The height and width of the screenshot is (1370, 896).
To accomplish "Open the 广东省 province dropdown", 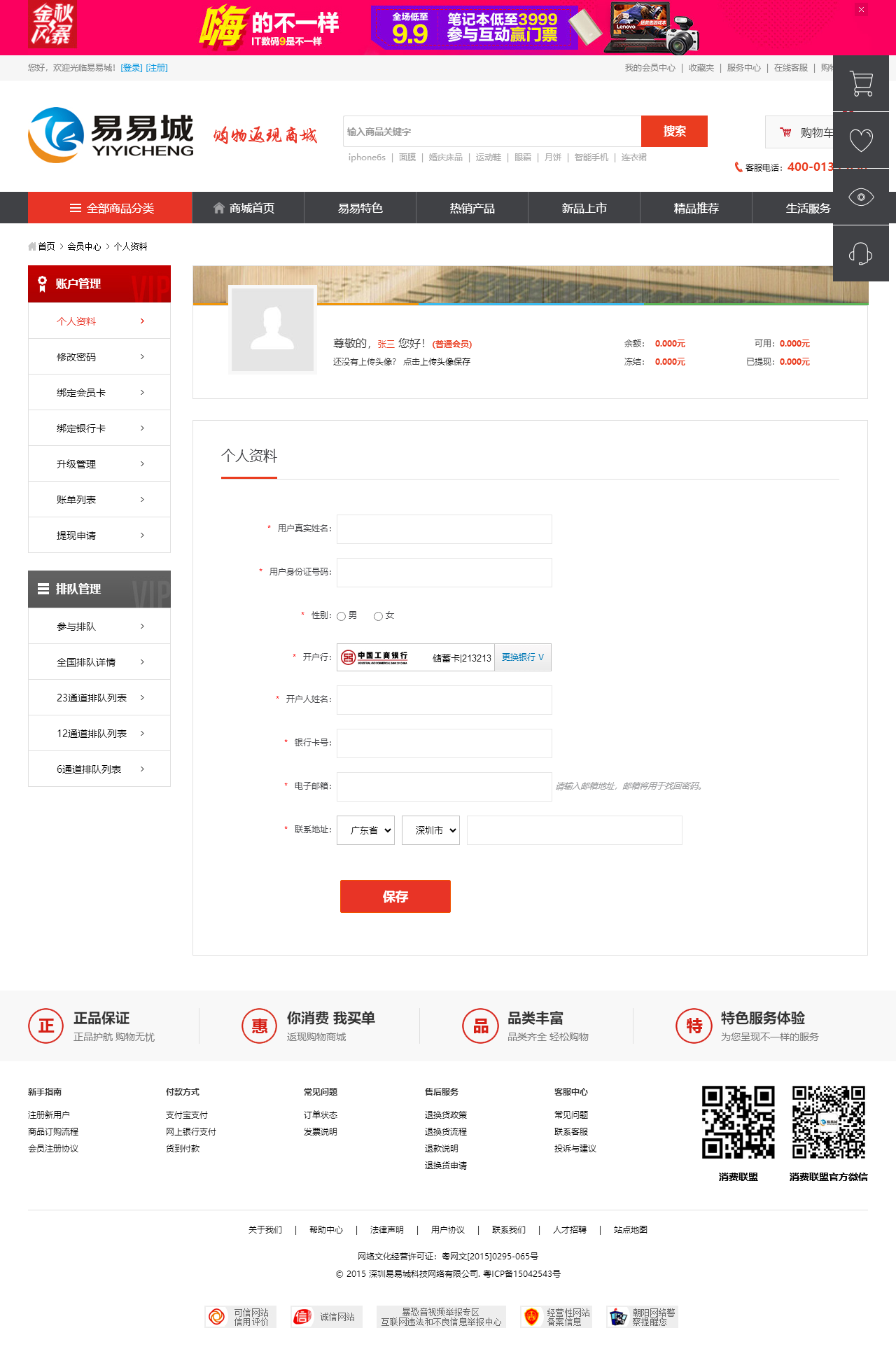I will pos(365,830).
